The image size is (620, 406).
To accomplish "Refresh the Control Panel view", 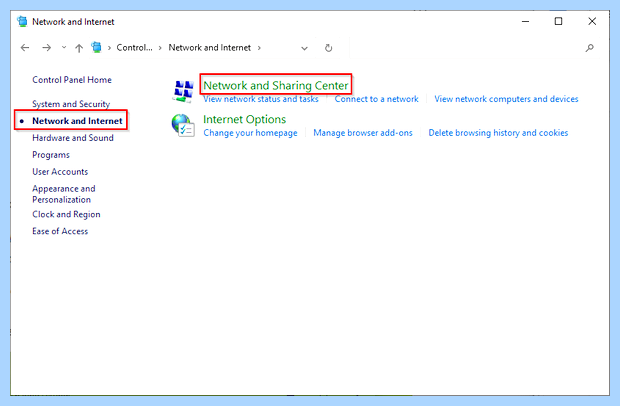I will pyautogui.click(x=329, y=48).
